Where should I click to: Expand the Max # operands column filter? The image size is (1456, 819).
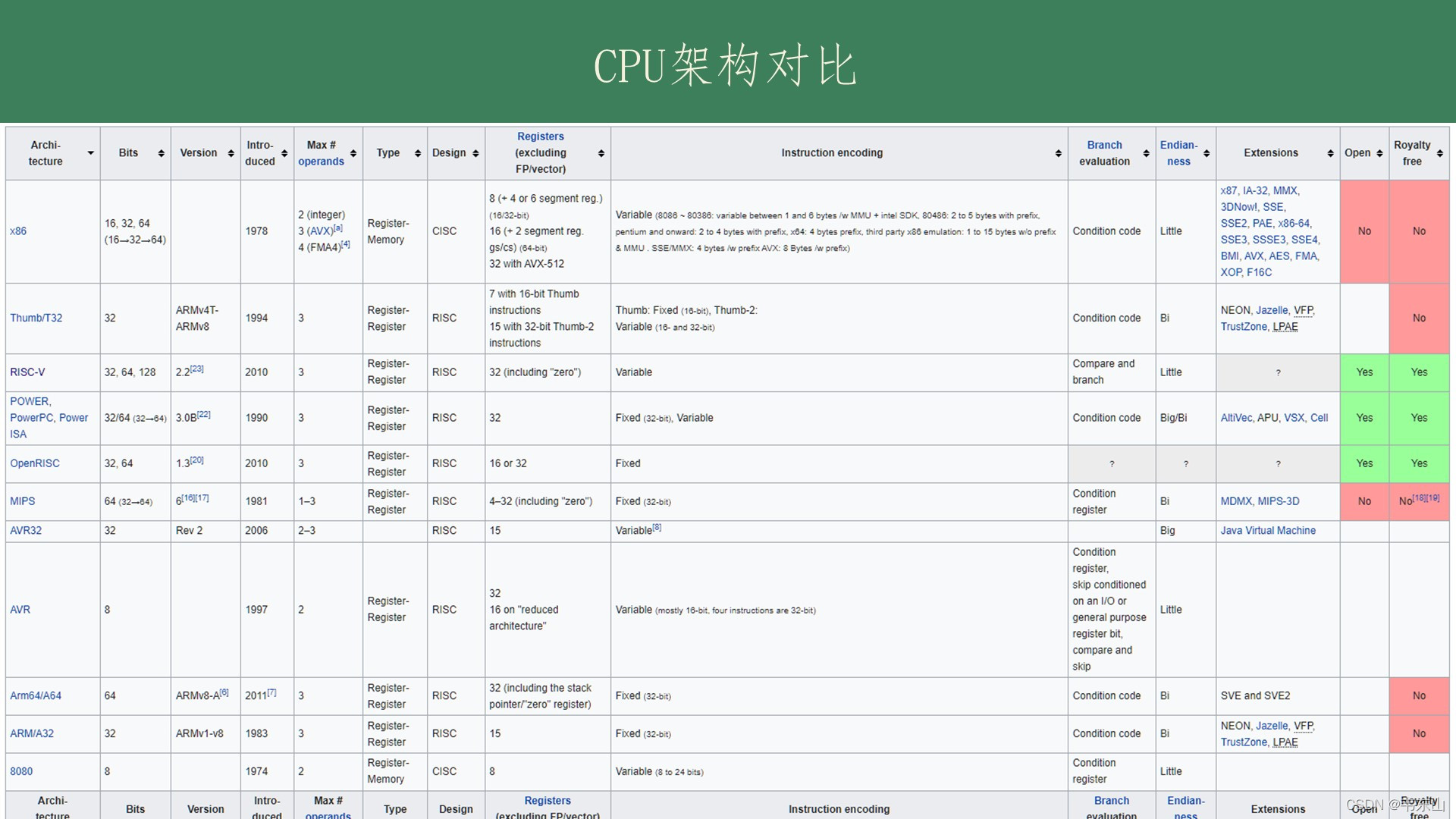tap(352, 153)
